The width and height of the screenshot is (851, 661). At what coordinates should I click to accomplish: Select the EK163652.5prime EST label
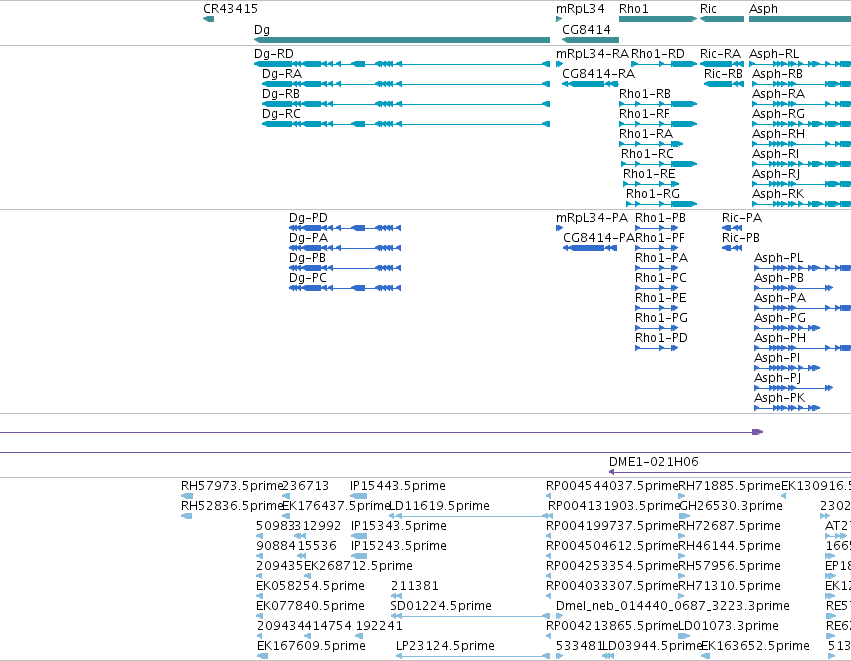pos(755,646)
